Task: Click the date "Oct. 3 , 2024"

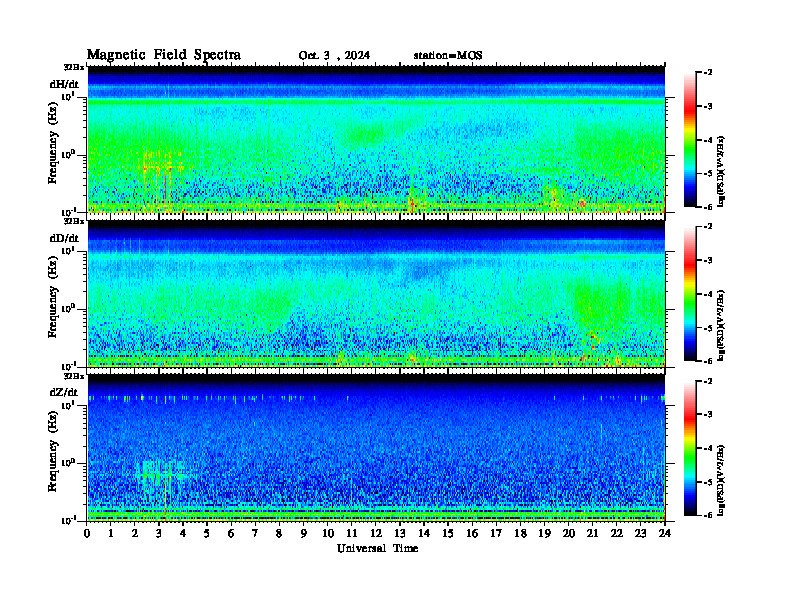Action: (x=334, y=56)
